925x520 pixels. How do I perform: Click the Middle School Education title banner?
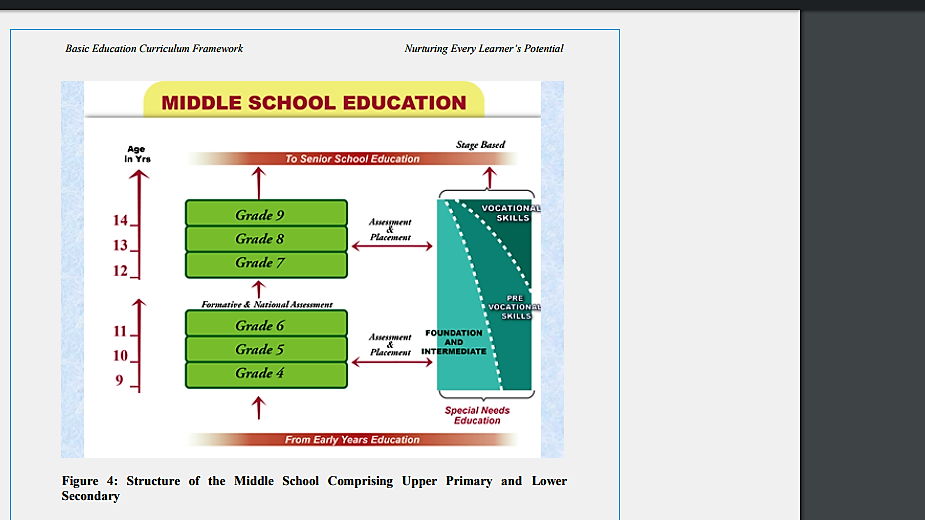coord(314,102)
